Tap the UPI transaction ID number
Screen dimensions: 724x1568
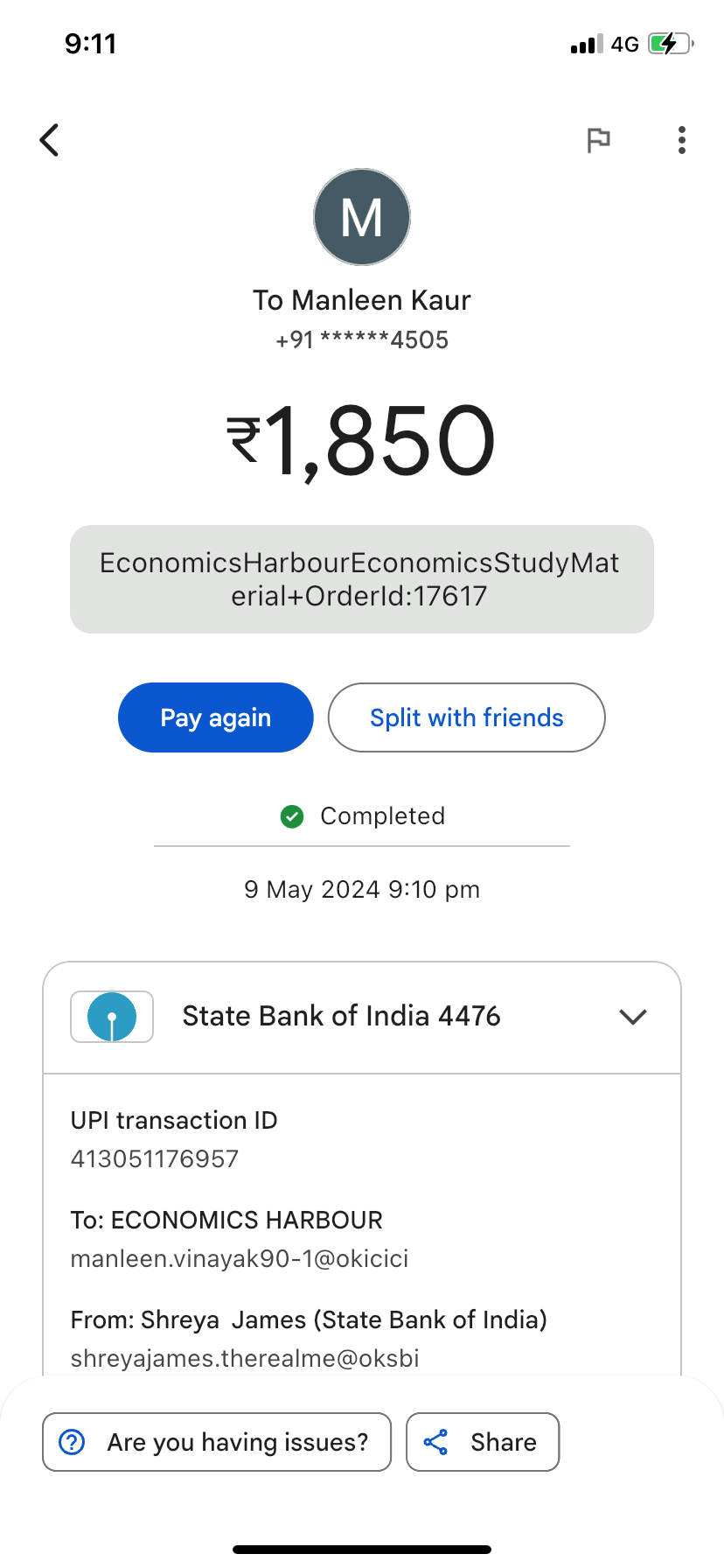tap(155, 1159)
